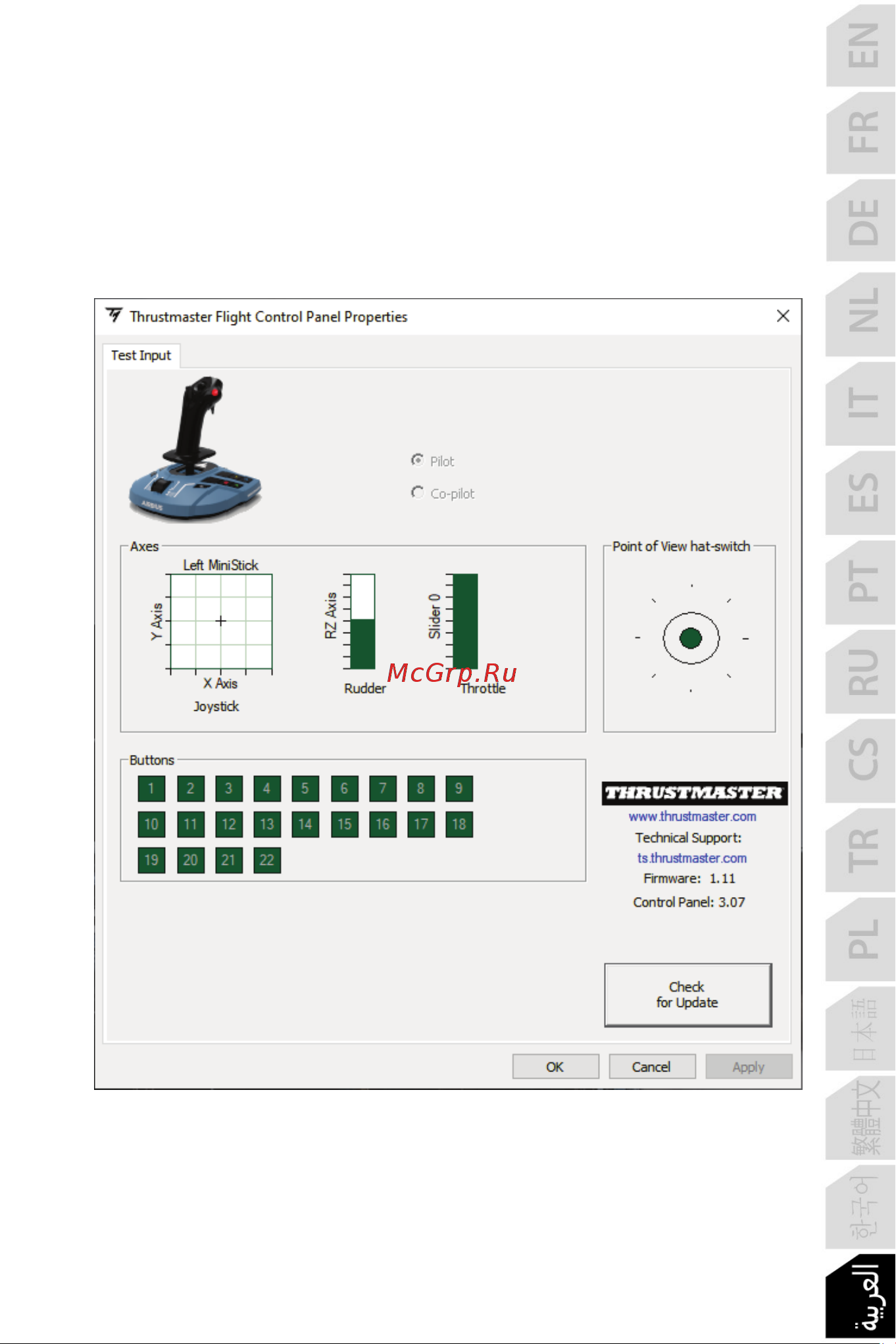The width and height of the screenshot is (896, 1344).
Task: Click button indicator 2
Action: coord(190,788)
